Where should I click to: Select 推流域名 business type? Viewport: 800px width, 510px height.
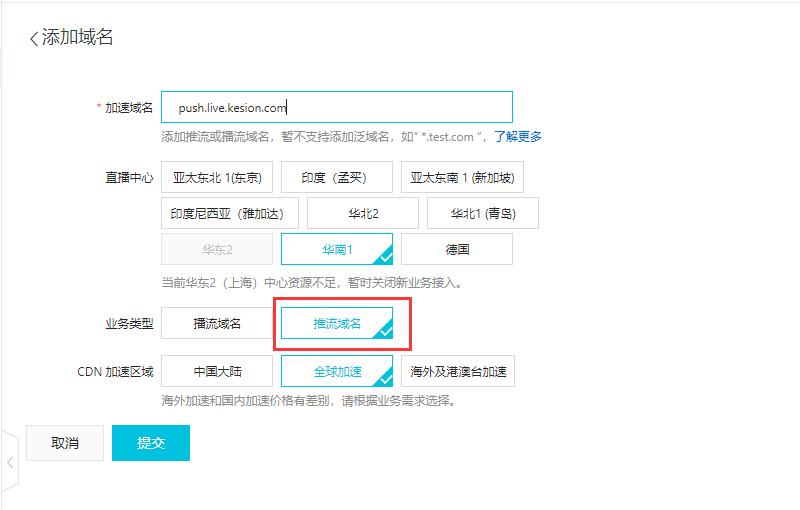pyautogui.click(x=336, y=323)
